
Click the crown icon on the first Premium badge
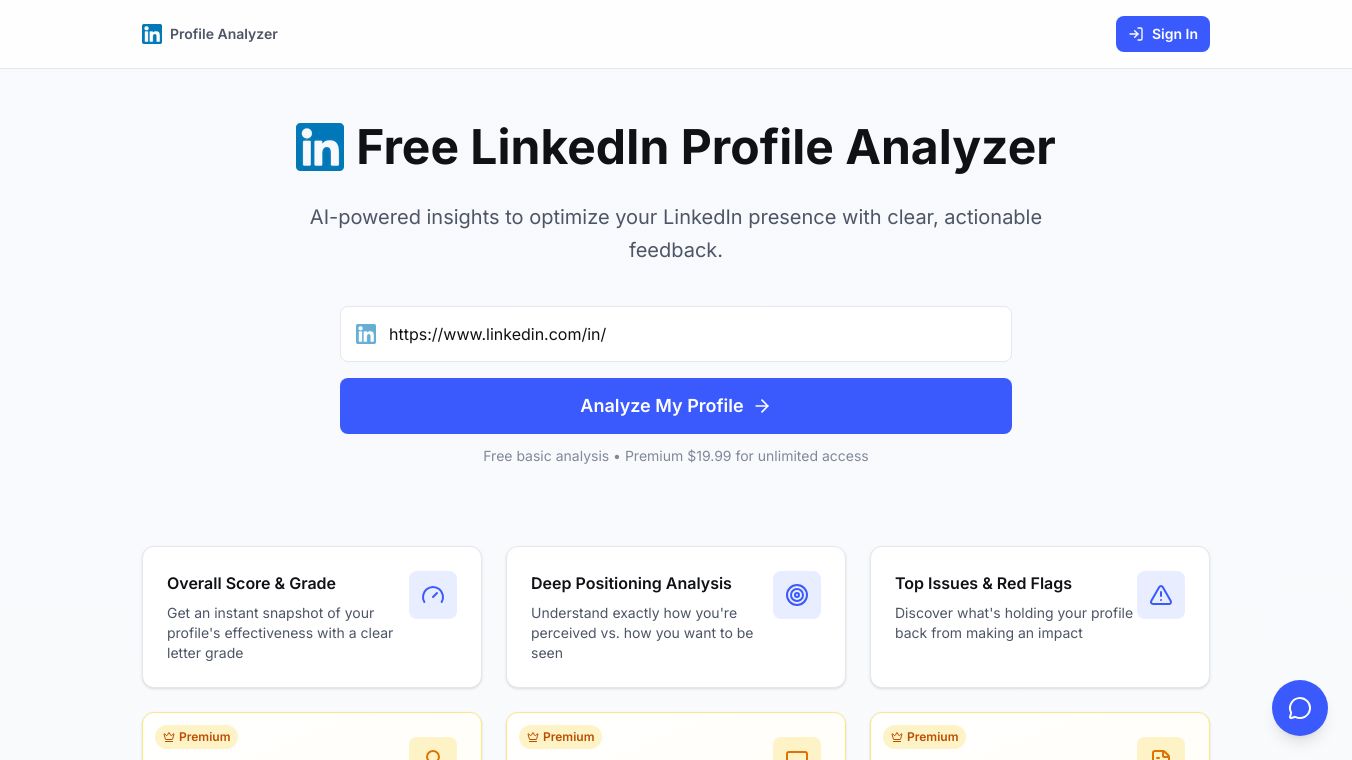click(168, 737)
